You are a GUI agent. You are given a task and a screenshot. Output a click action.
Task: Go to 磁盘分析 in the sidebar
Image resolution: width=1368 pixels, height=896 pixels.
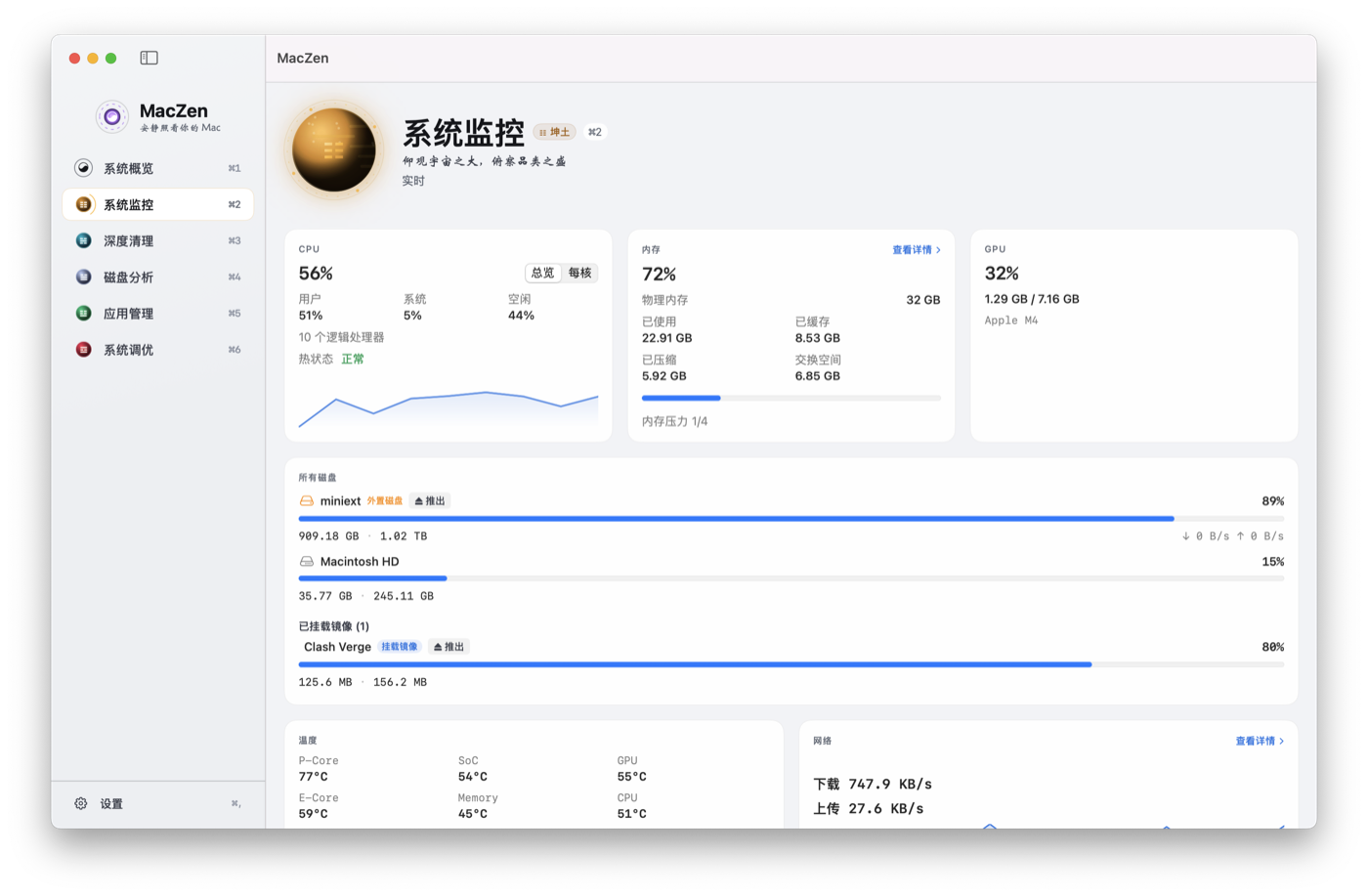coord(157,277)
